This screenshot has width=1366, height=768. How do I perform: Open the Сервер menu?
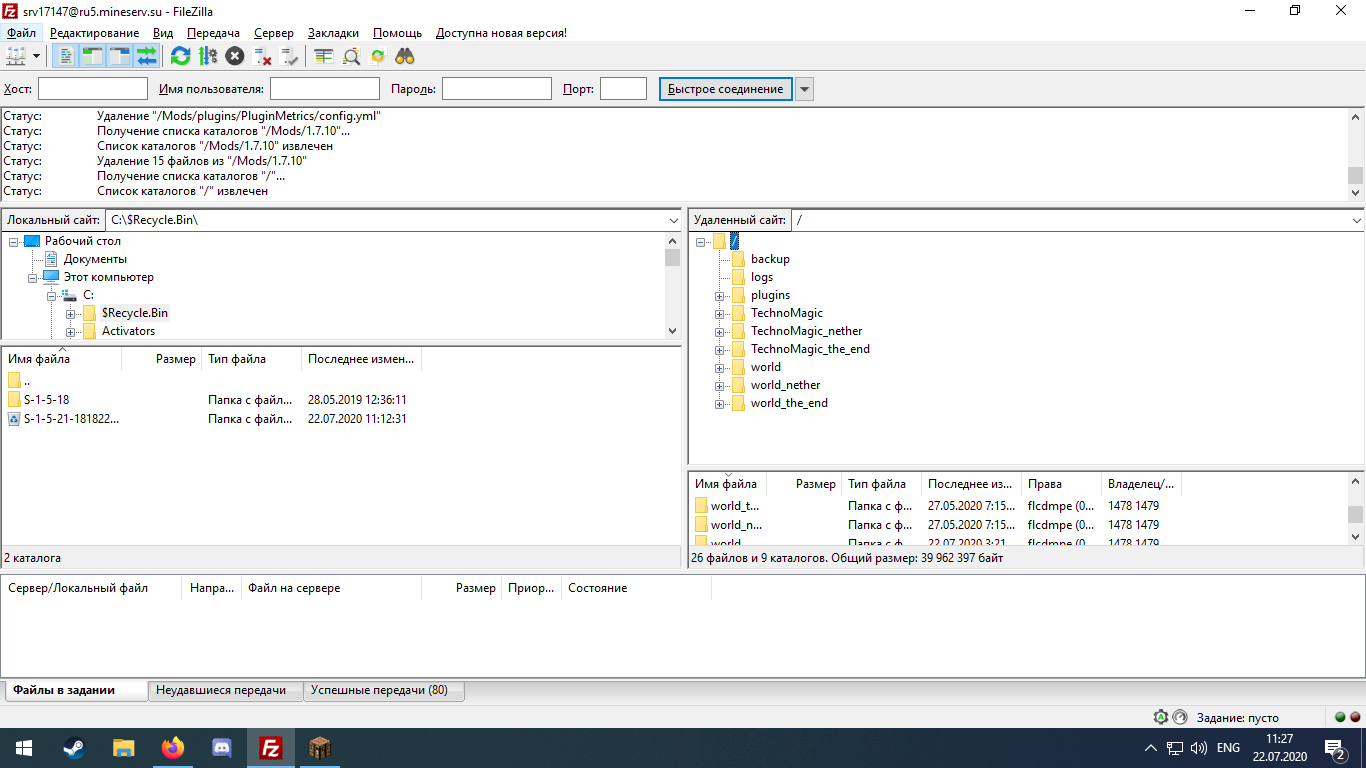pos(274,33)
